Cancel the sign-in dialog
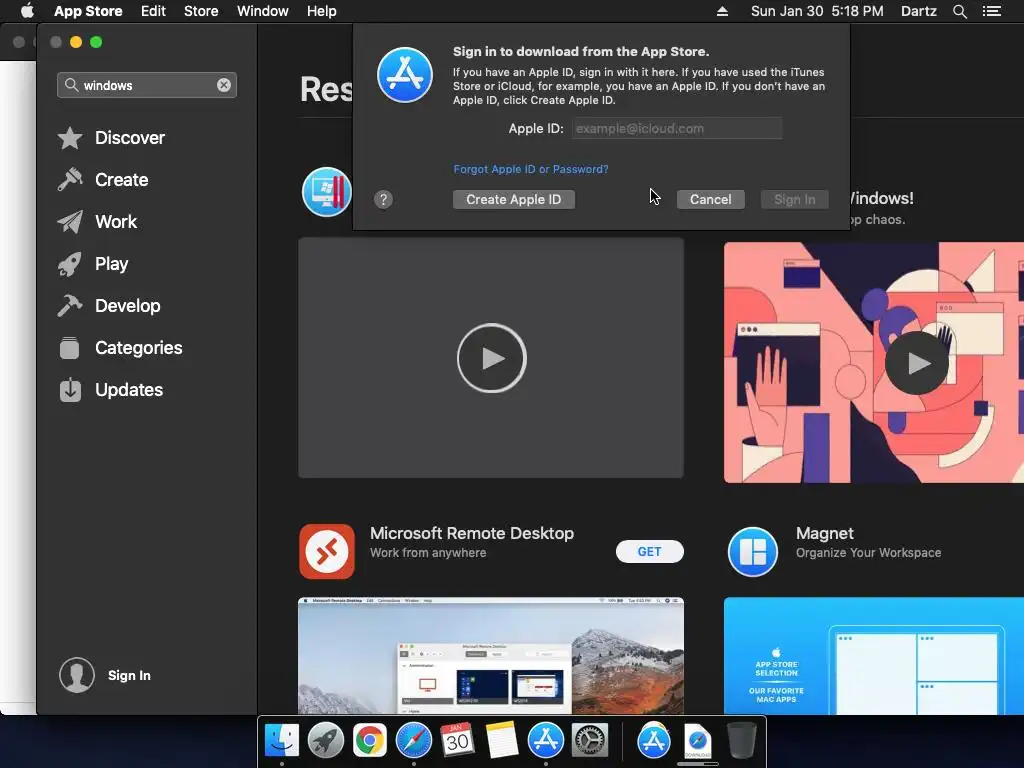The image size is (1024, 768). 711,199
